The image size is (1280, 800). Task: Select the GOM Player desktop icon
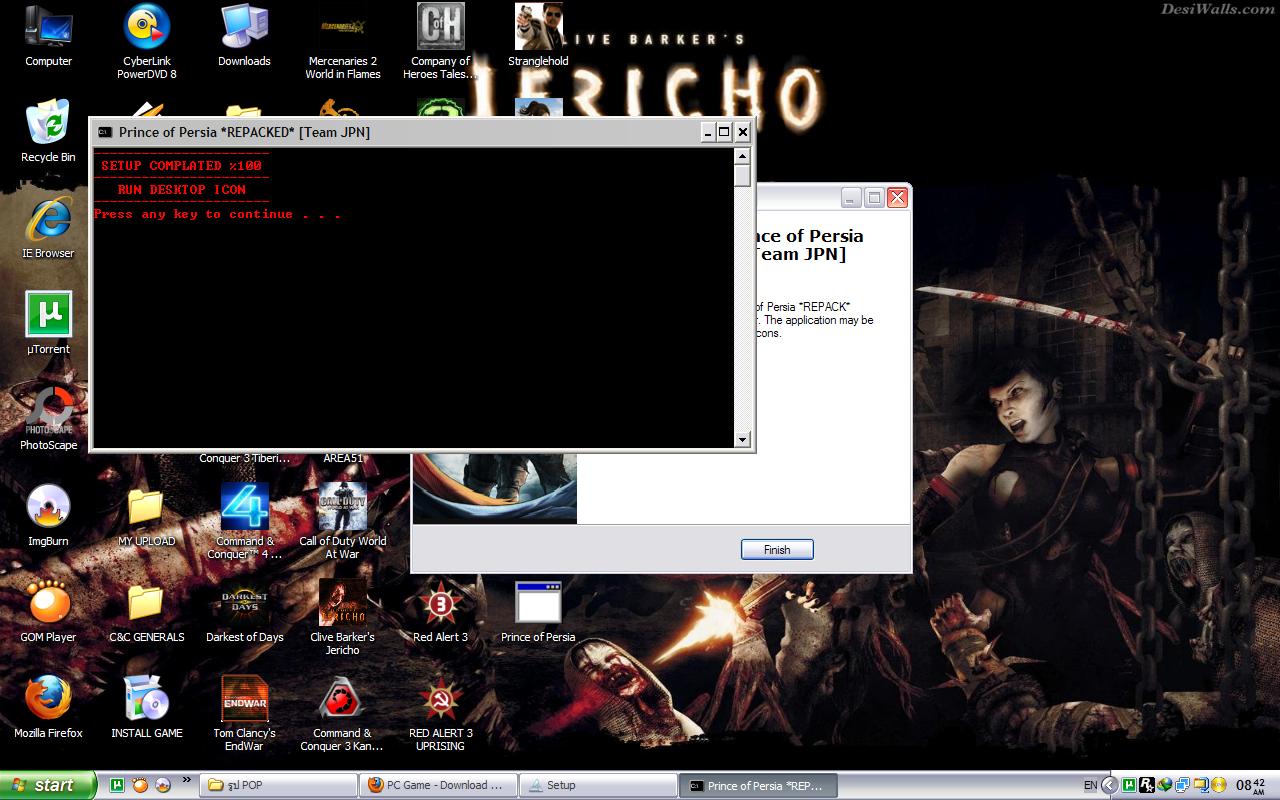pyautogui.click(x=48, y=611)
